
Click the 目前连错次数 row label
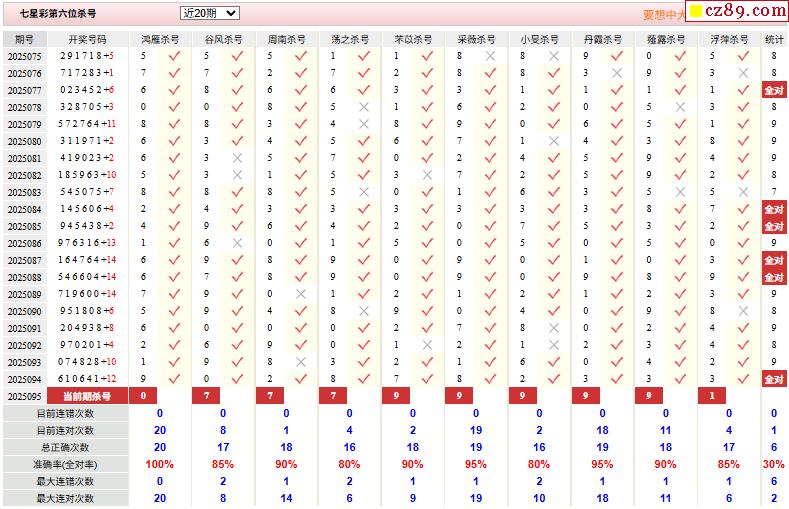pos(66,413)
